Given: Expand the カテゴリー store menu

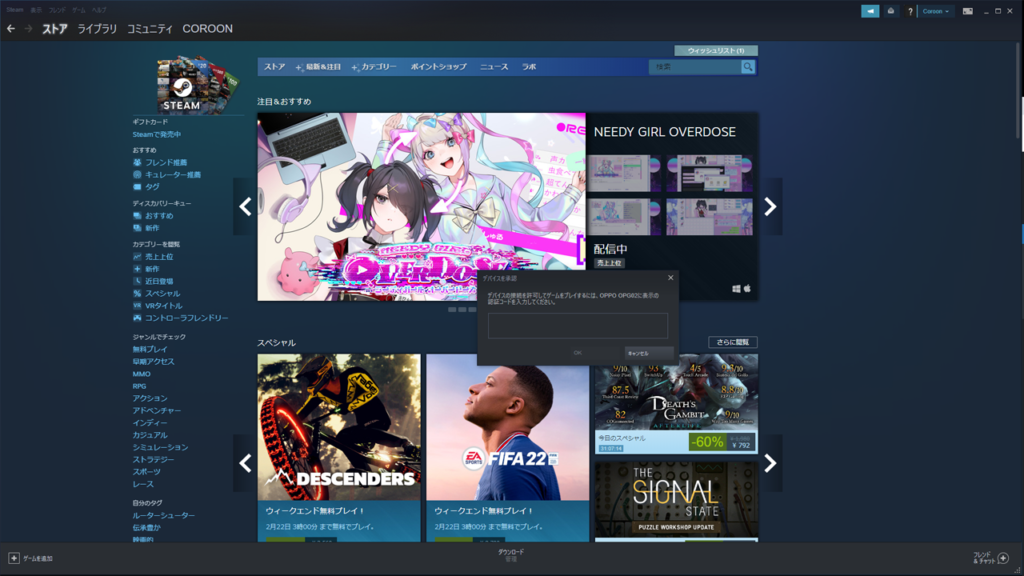Looking at the screenshot, I should pos(374,67).
